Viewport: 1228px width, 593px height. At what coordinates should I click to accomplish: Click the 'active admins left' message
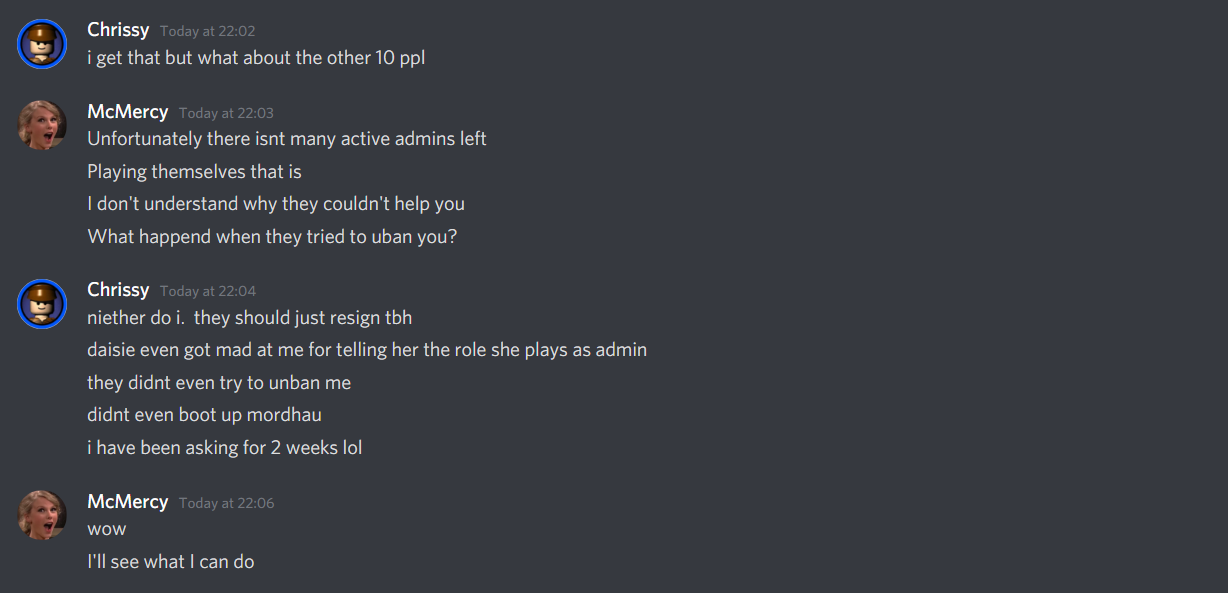(287, 139)
